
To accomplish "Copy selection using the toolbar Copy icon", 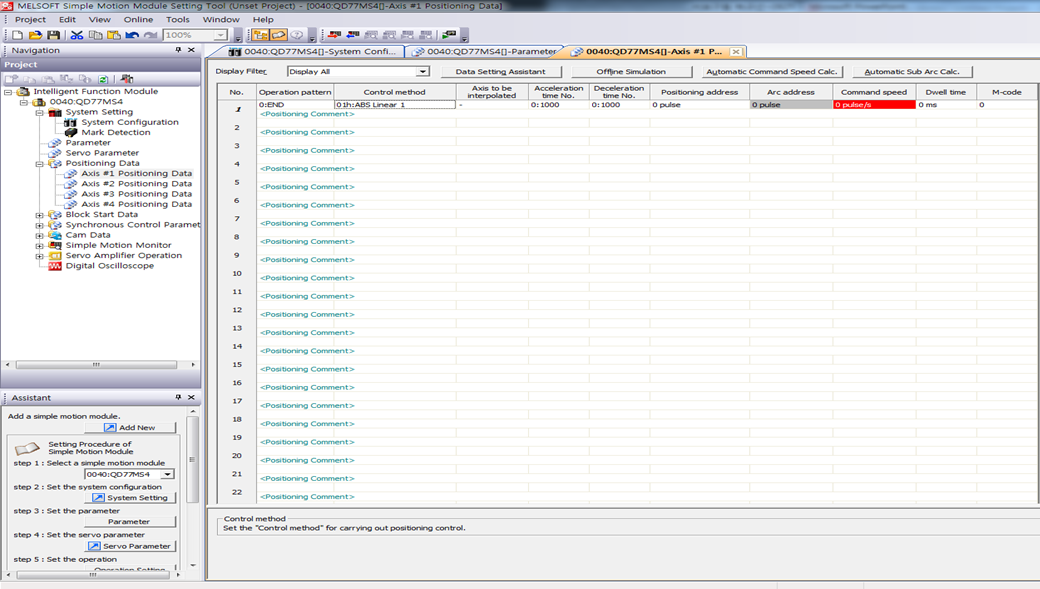I will coord(96,35).
